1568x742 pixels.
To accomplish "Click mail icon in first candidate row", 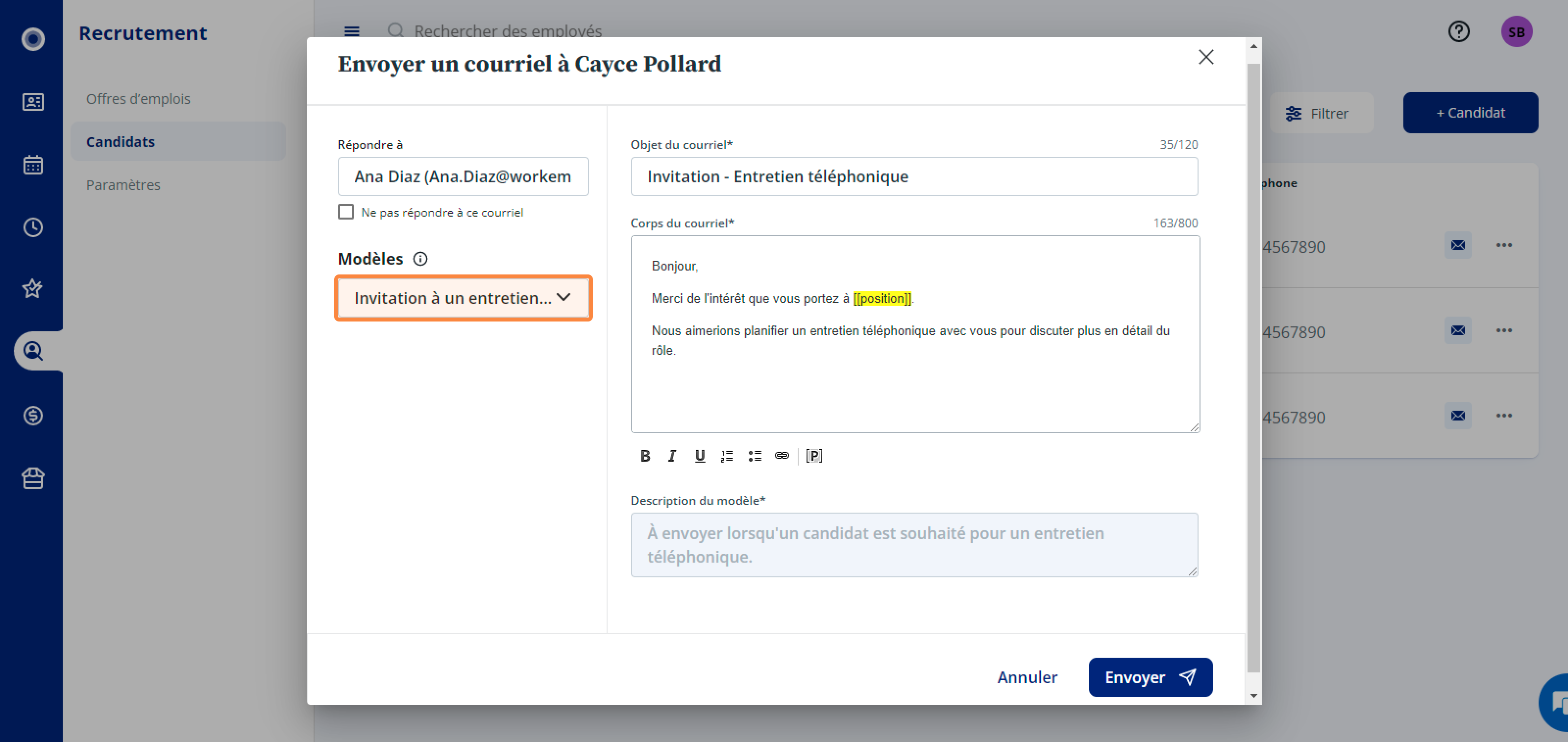I will [x=1458, y=246].
